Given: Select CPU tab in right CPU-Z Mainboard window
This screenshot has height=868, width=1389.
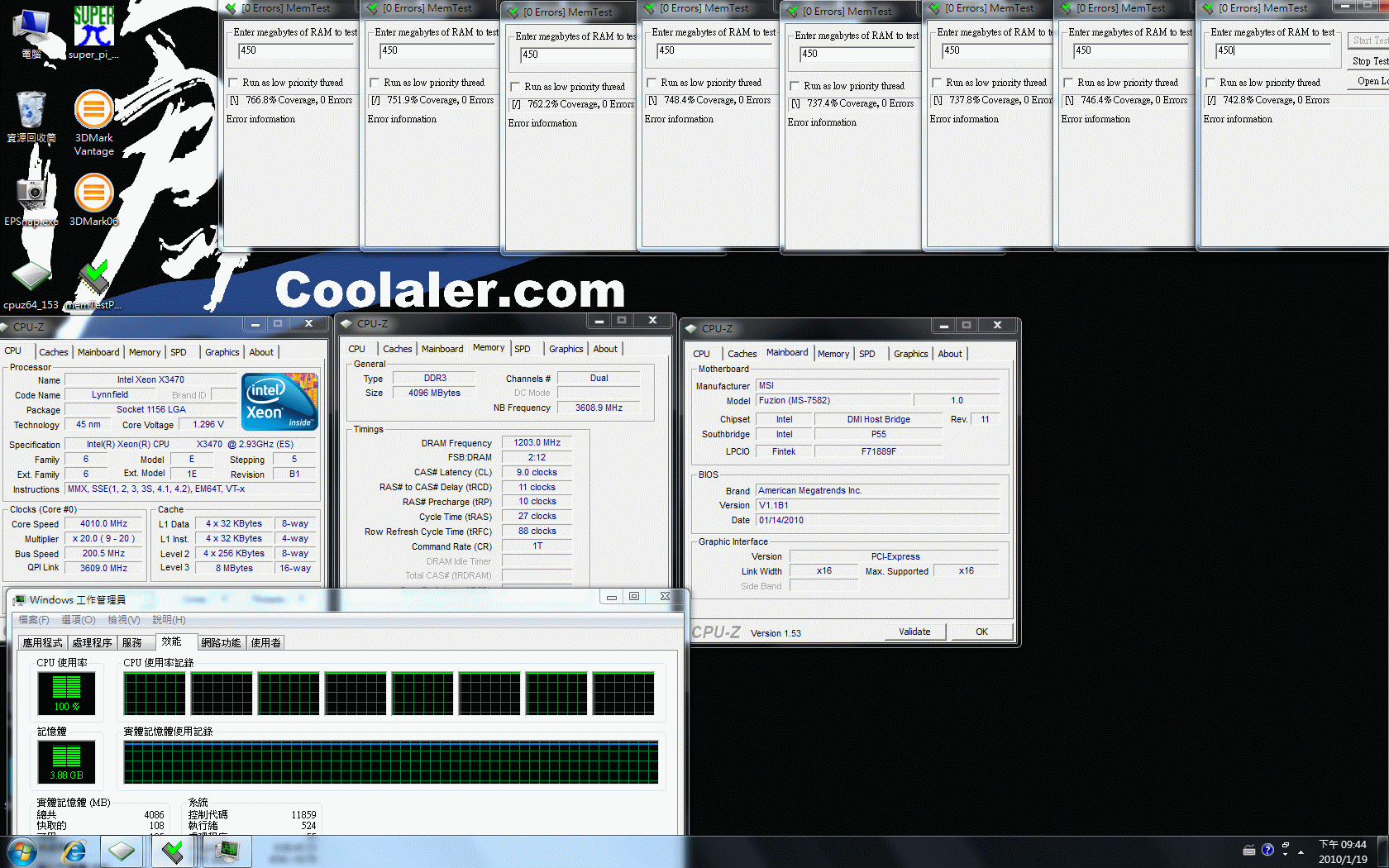Looking at the screenshot, I should point(701,354).
